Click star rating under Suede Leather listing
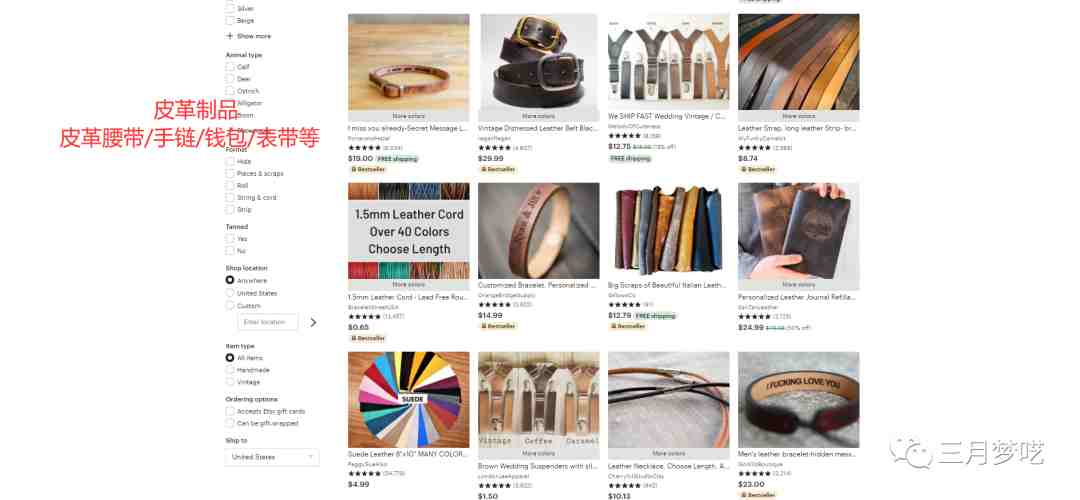This screenshot has height=500, width=1080. [x=364, y=473]
